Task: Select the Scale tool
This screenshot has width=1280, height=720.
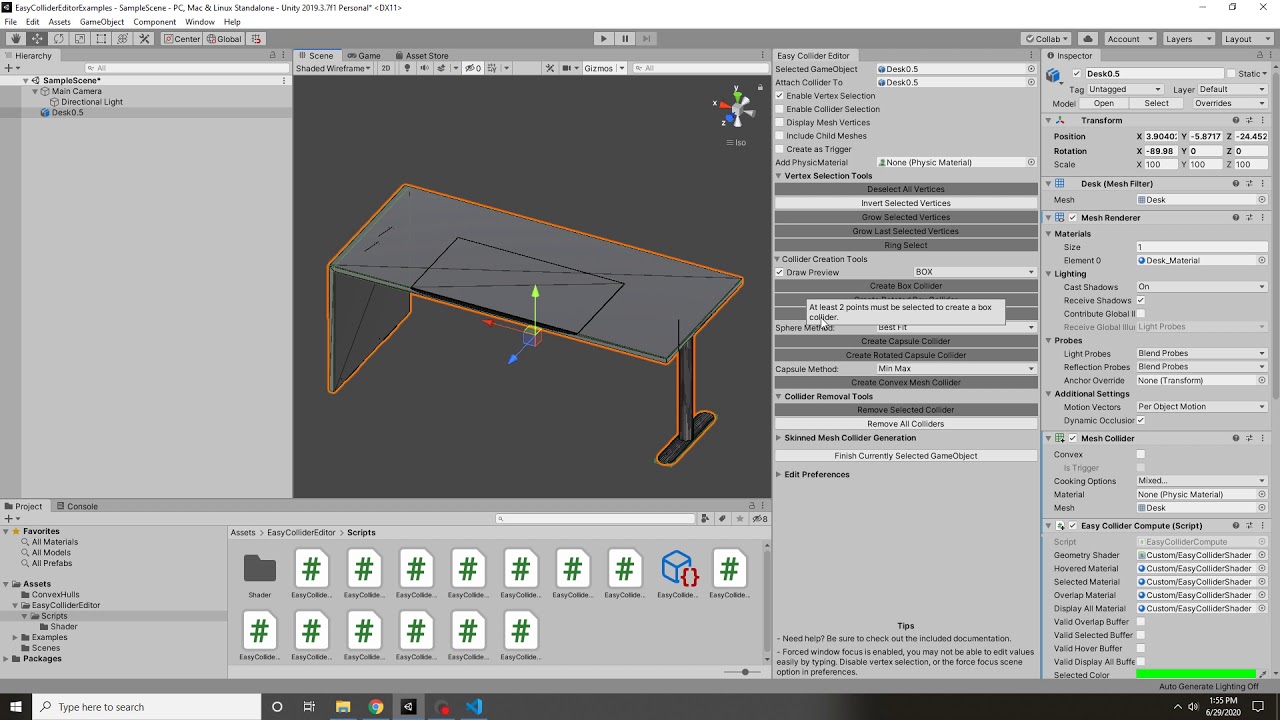Action: click(80, 39)
